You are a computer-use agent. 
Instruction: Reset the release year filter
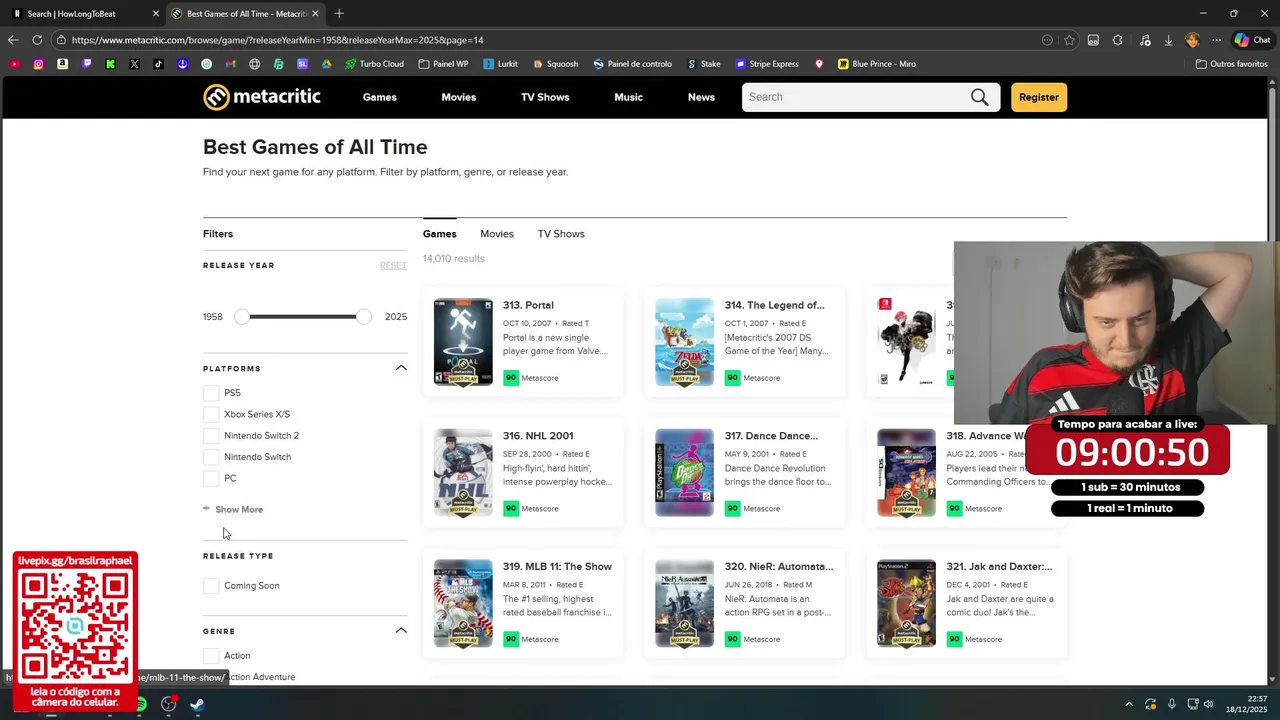tap(393, 266)
